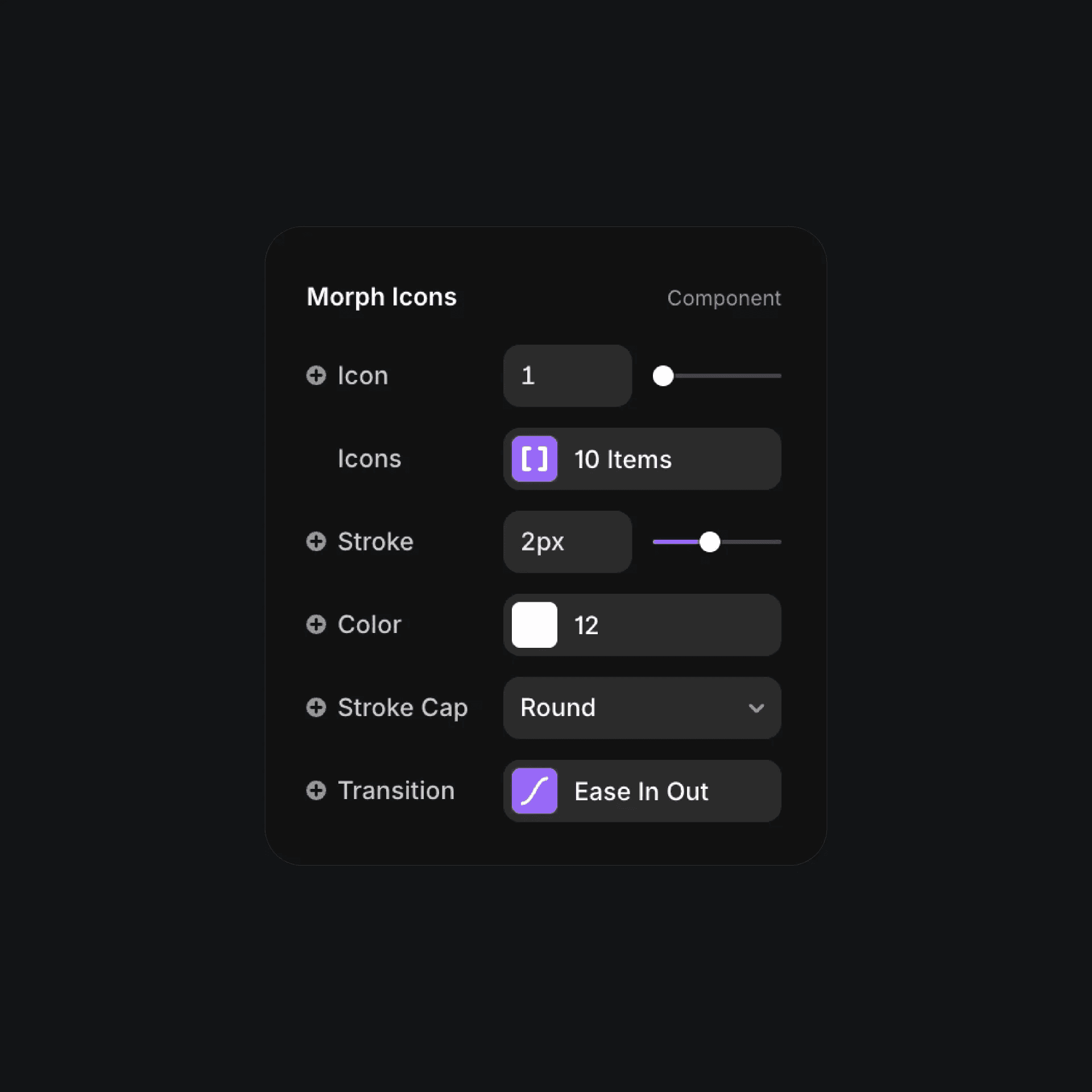Toggle the Transition property control
Screen dimensions: 1092x1092
pos(316,791)
